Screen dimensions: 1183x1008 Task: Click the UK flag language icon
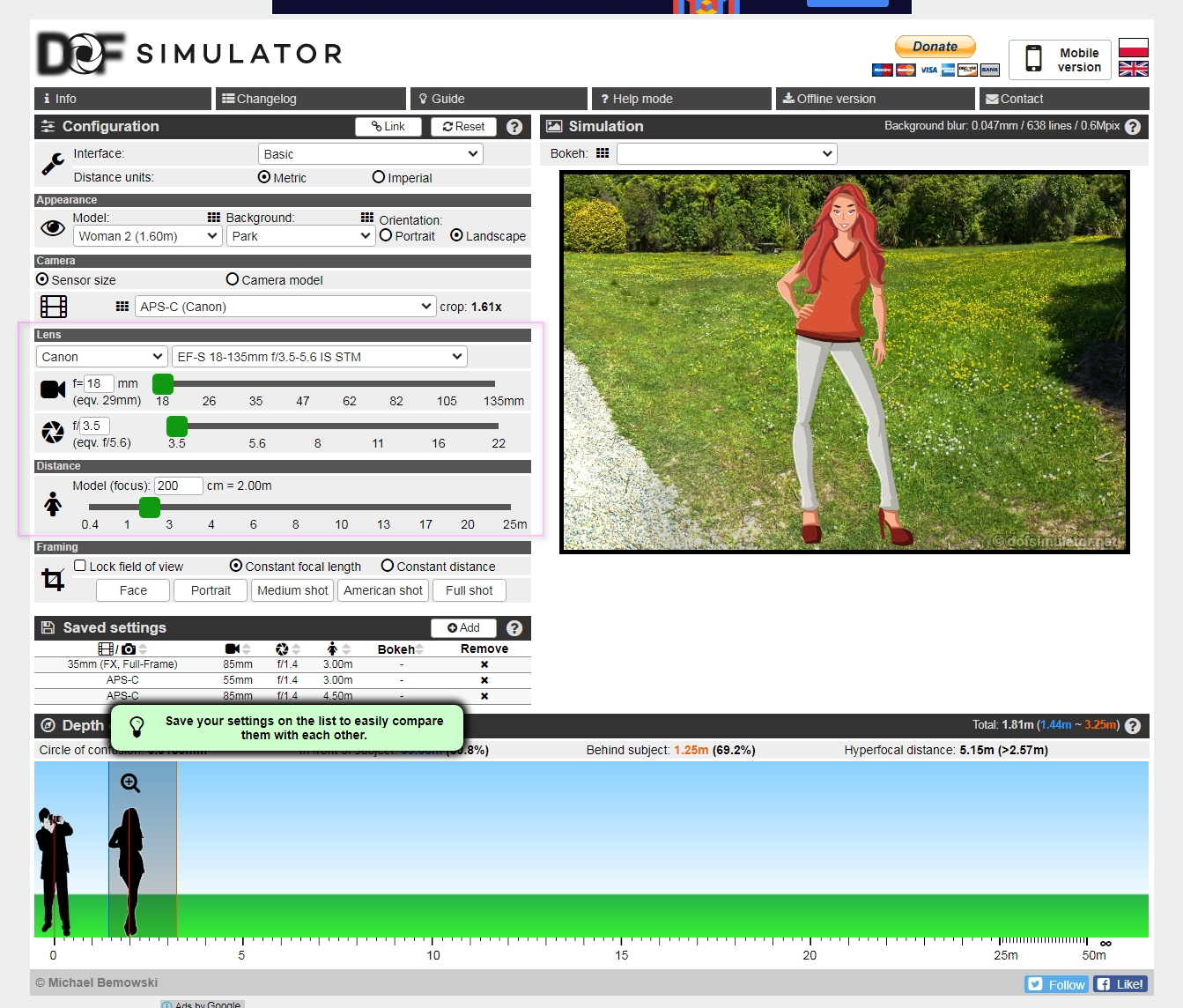coord(1134,69)
